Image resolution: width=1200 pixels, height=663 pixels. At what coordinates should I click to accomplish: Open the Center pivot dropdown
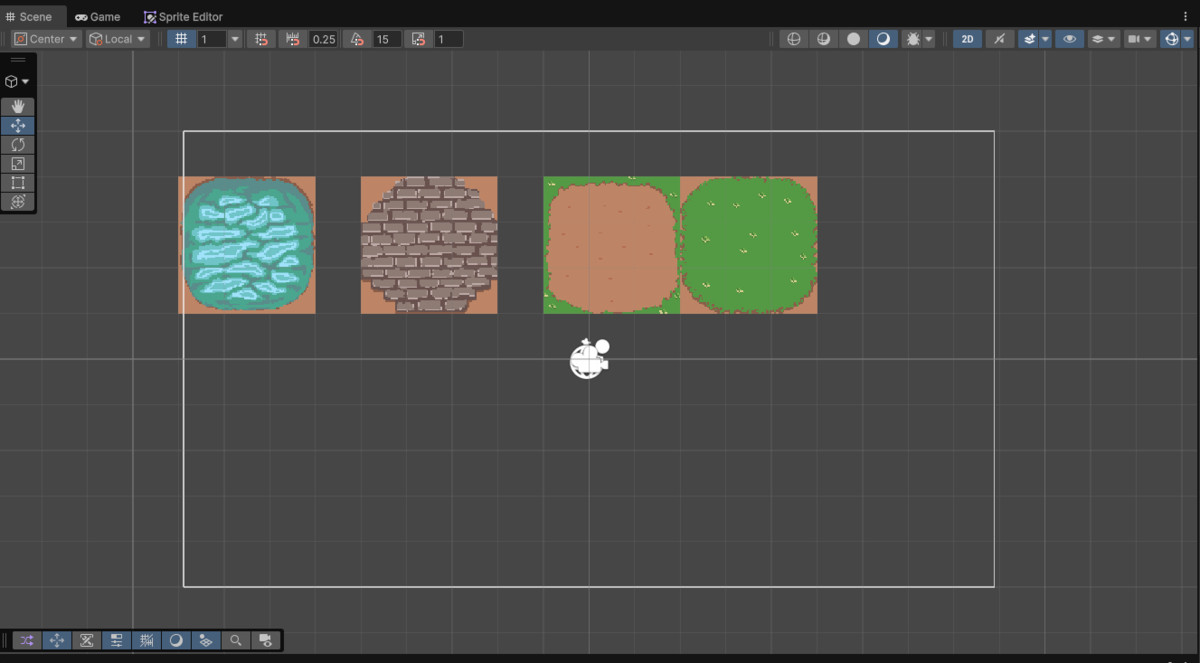46,39
